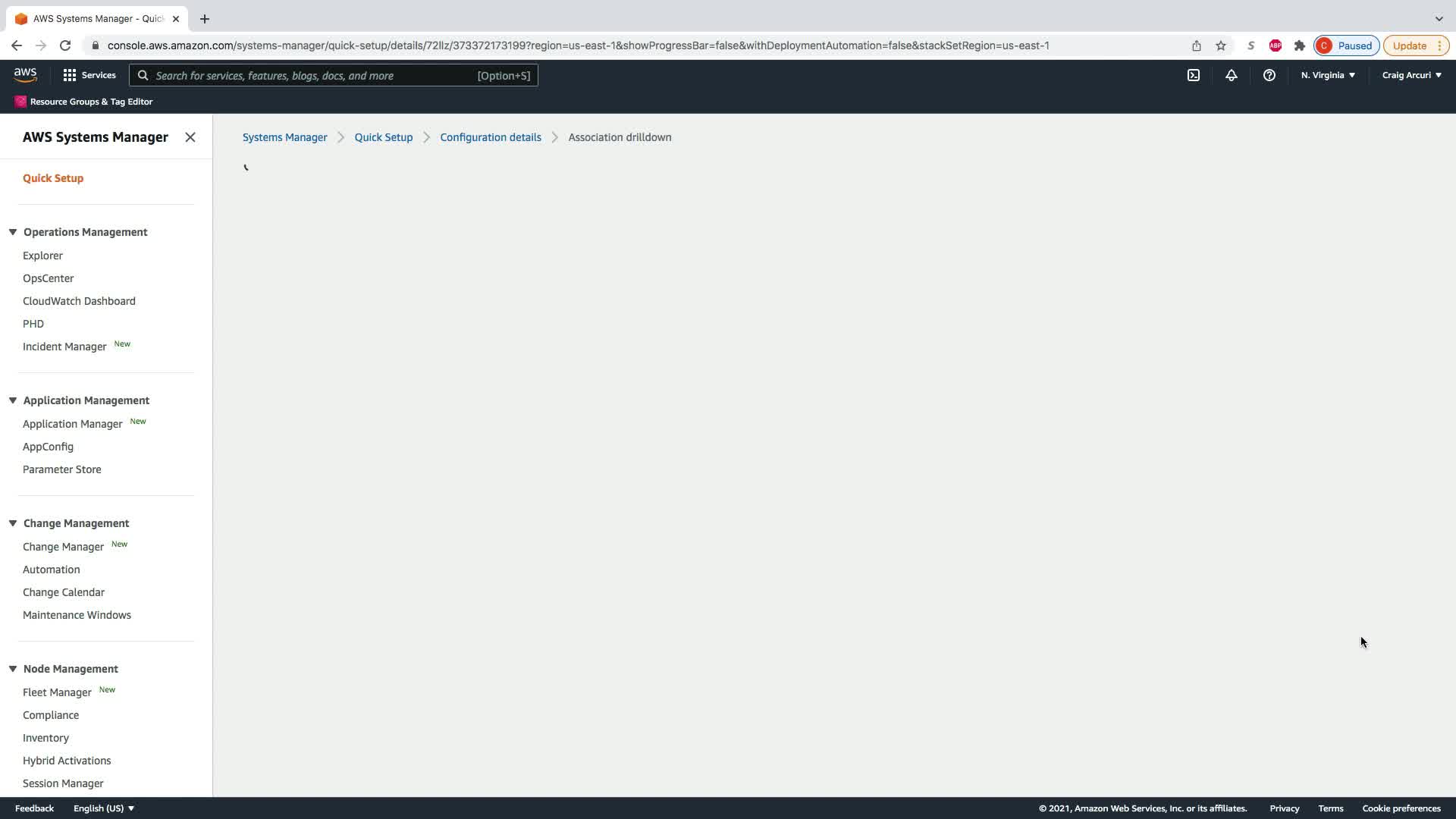Collapse the Node Management section
Image resolution: width=1456 pixels, height=819 pixels.
[13, 669]
